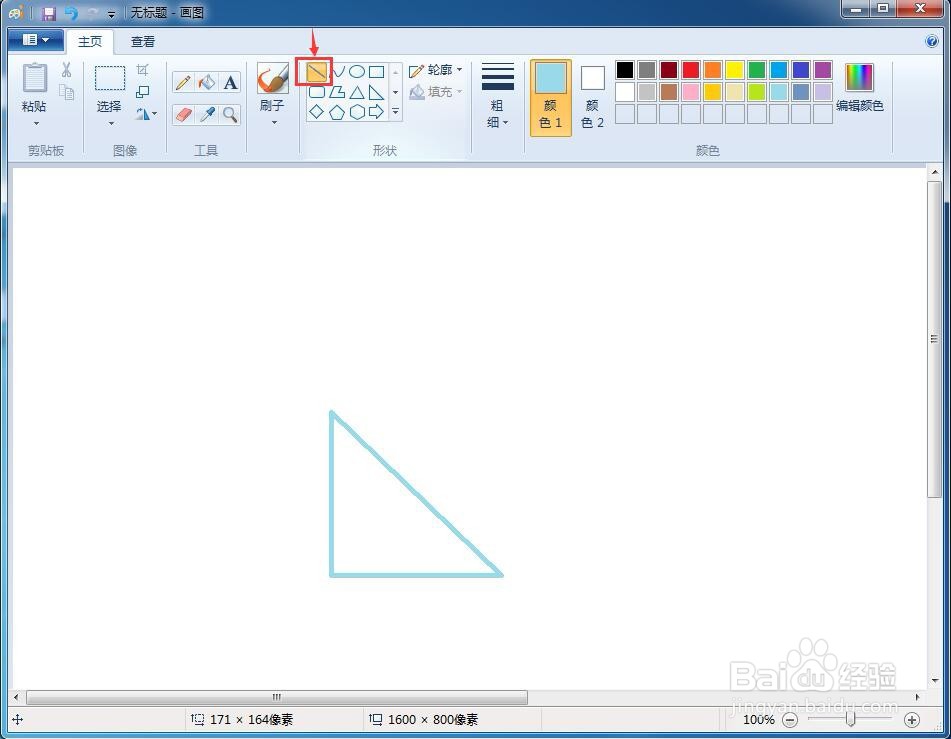
Task: Select the Text tool
Action: [x=230, y=83]
